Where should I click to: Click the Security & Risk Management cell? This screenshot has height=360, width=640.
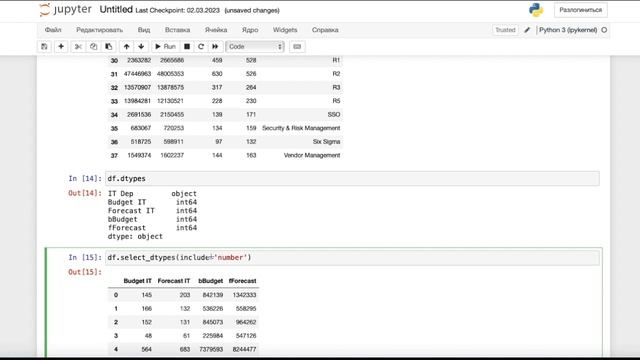pyautogui.click(x=301, y=128)
